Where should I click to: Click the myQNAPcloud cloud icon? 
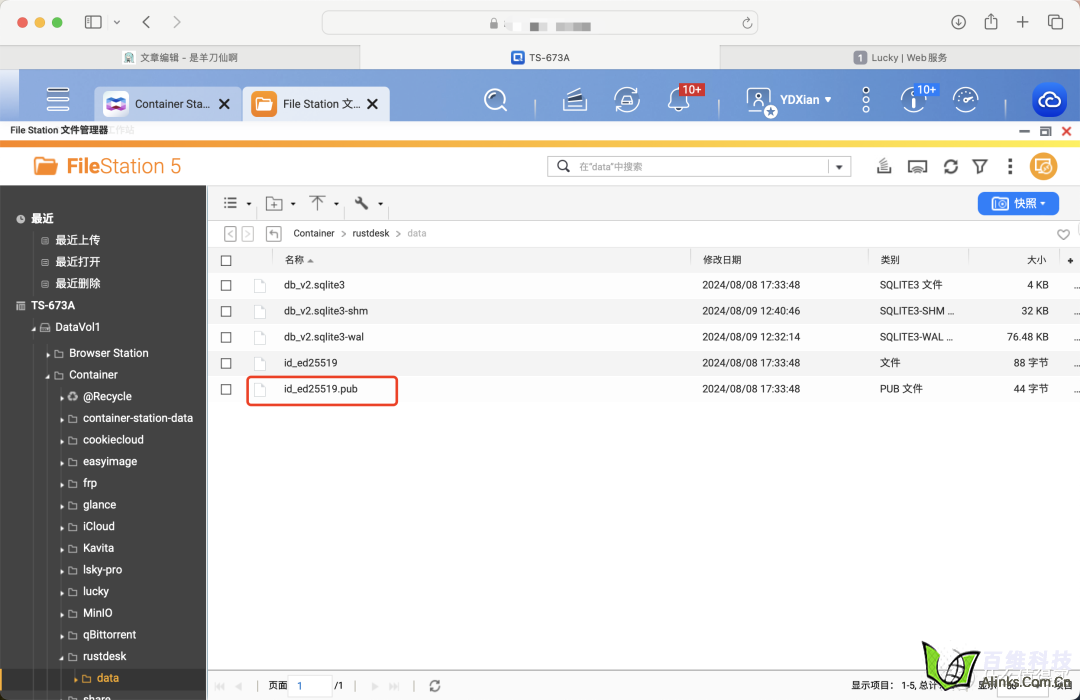pyautogui.click(x=1049, y=100)
